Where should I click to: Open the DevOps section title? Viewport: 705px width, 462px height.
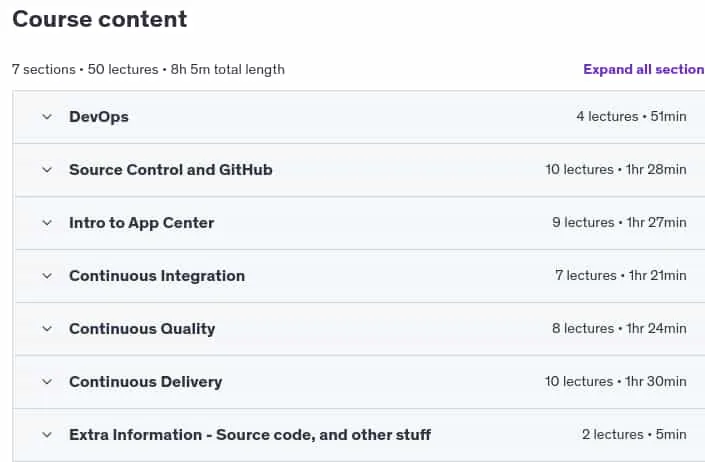point(99,117)
